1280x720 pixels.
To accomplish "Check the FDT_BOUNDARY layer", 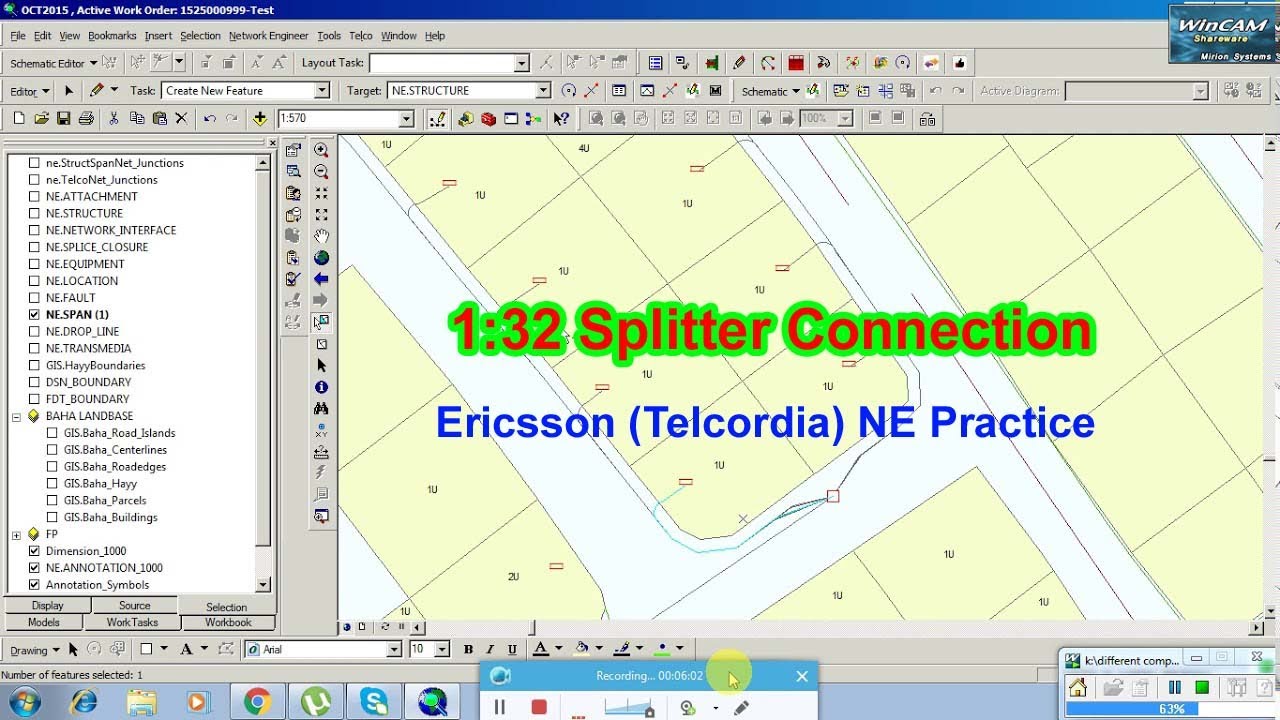I will click(x=35, y=399).
